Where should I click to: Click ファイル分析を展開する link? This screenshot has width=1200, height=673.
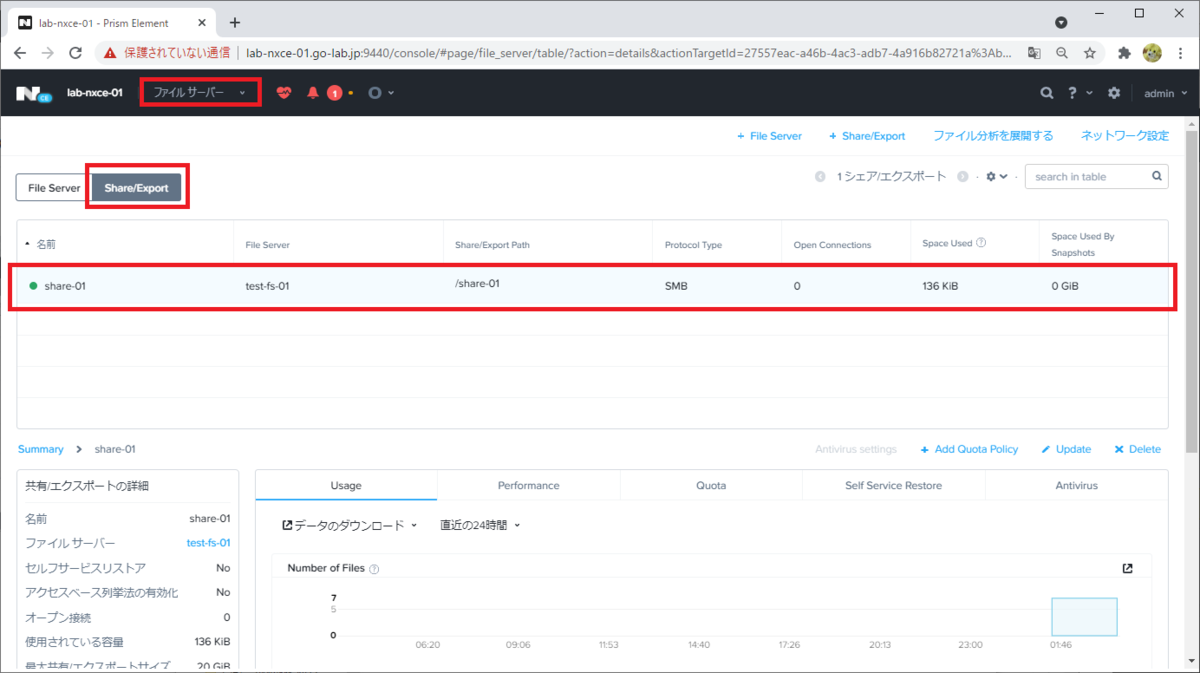pyautogui.click(x=993, y=136)
